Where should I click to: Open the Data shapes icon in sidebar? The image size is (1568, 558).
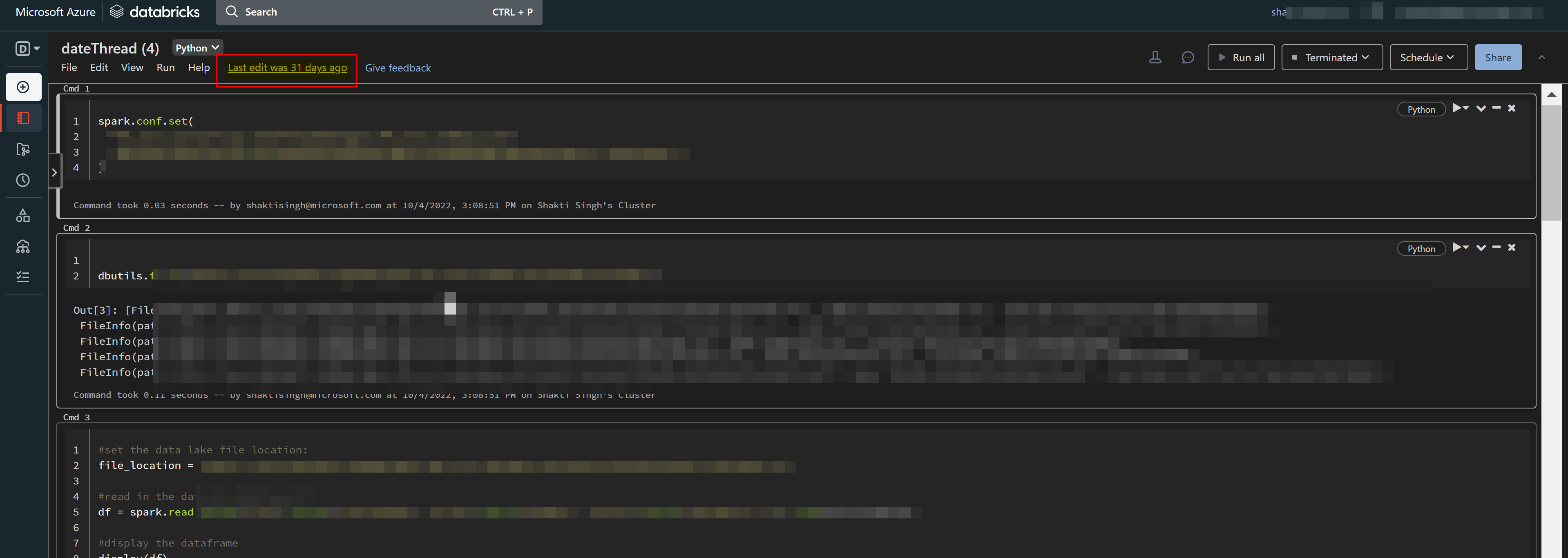tap(23, 215)
